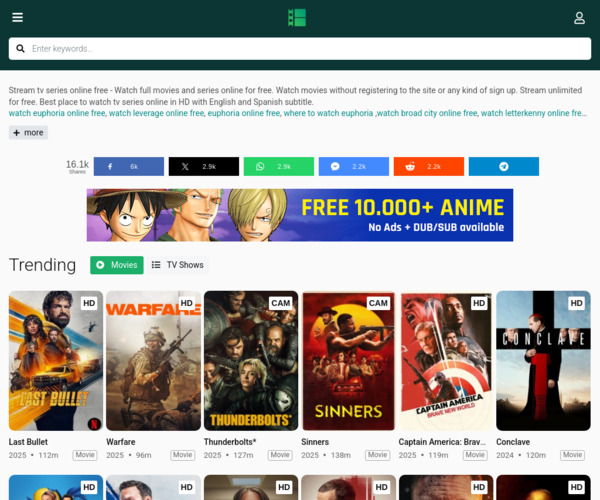Click the 2025 • 138m text under Sinners
The height and width of the screenshot is (500, 600).
tap(326, 455)
